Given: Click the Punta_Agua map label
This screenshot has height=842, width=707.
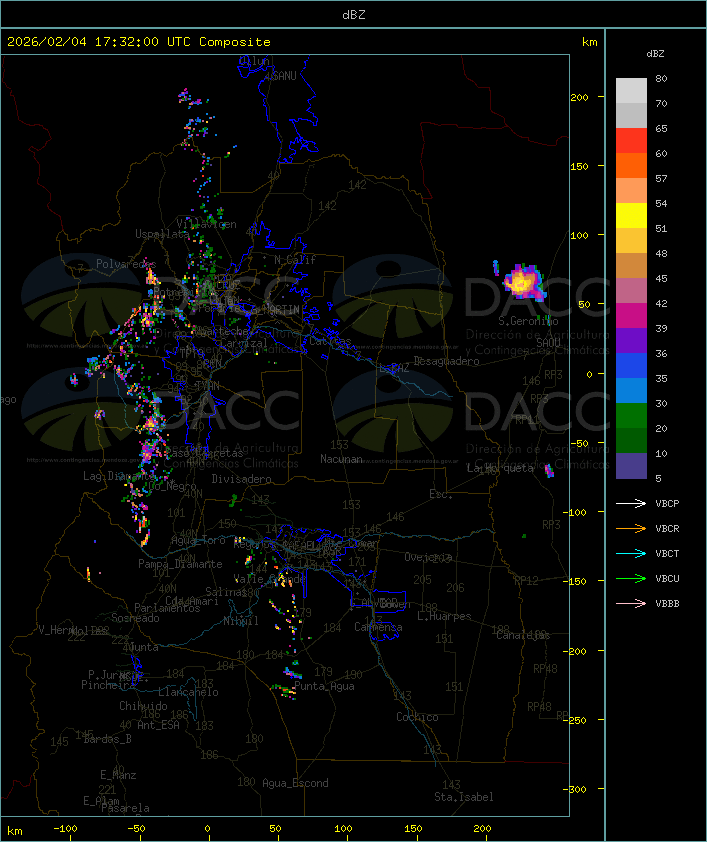Looking at the screenshot, I should [x=324, y=686].
